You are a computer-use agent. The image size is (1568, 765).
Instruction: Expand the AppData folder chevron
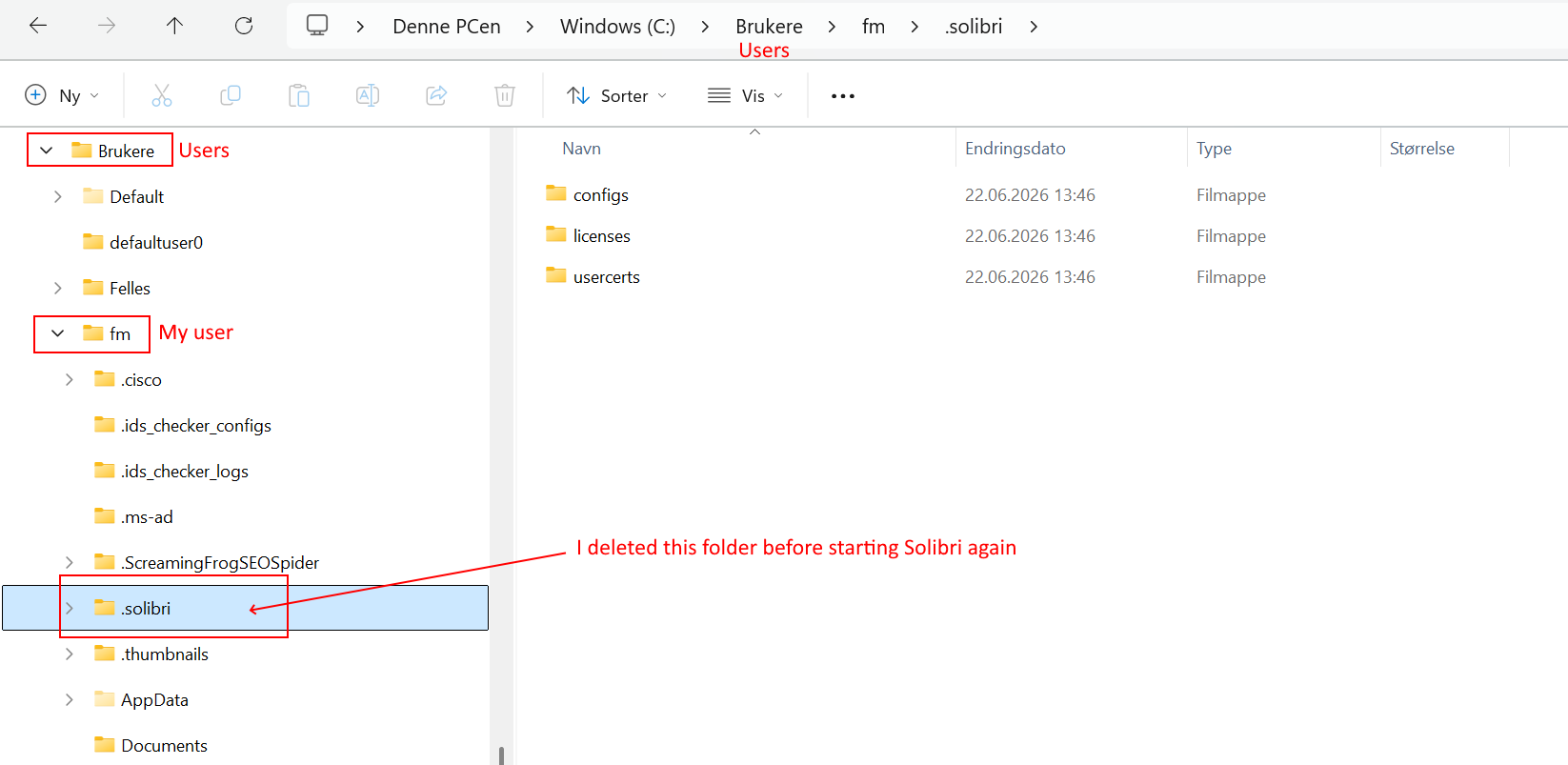click(x=69, y=699)
